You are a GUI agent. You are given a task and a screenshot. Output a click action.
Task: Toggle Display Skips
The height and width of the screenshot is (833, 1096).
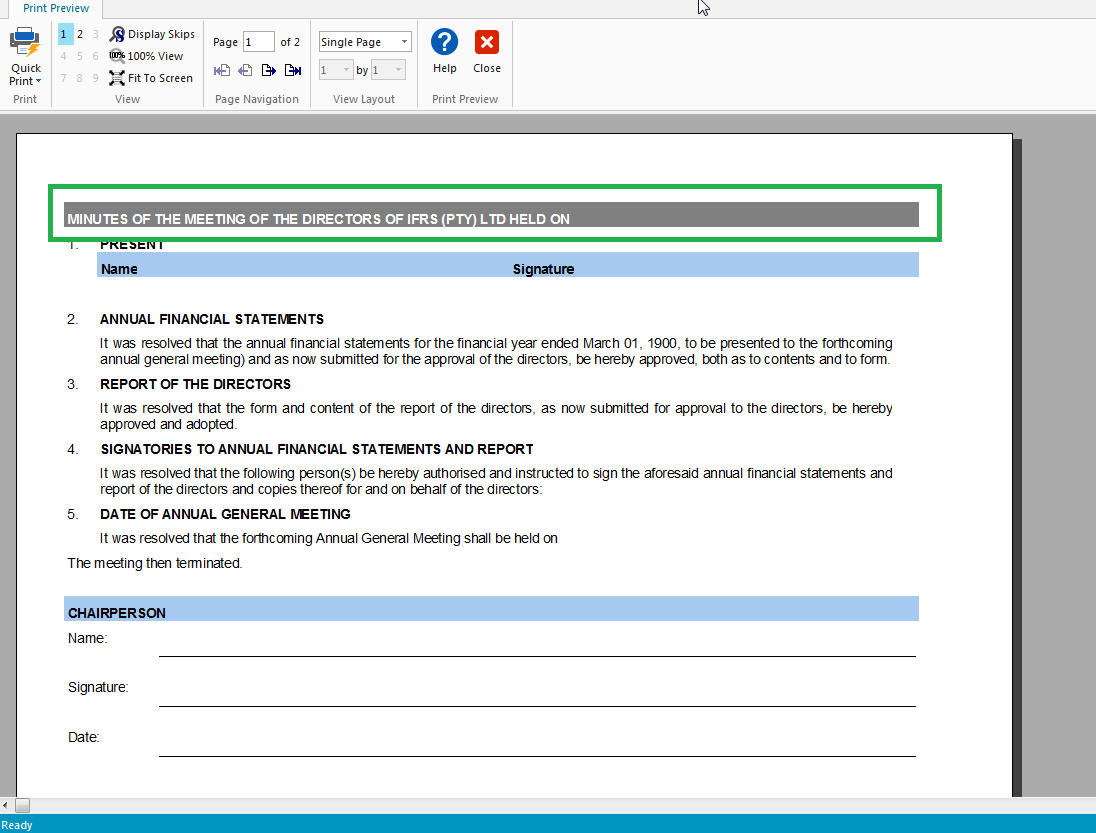[x=152, y=34]
